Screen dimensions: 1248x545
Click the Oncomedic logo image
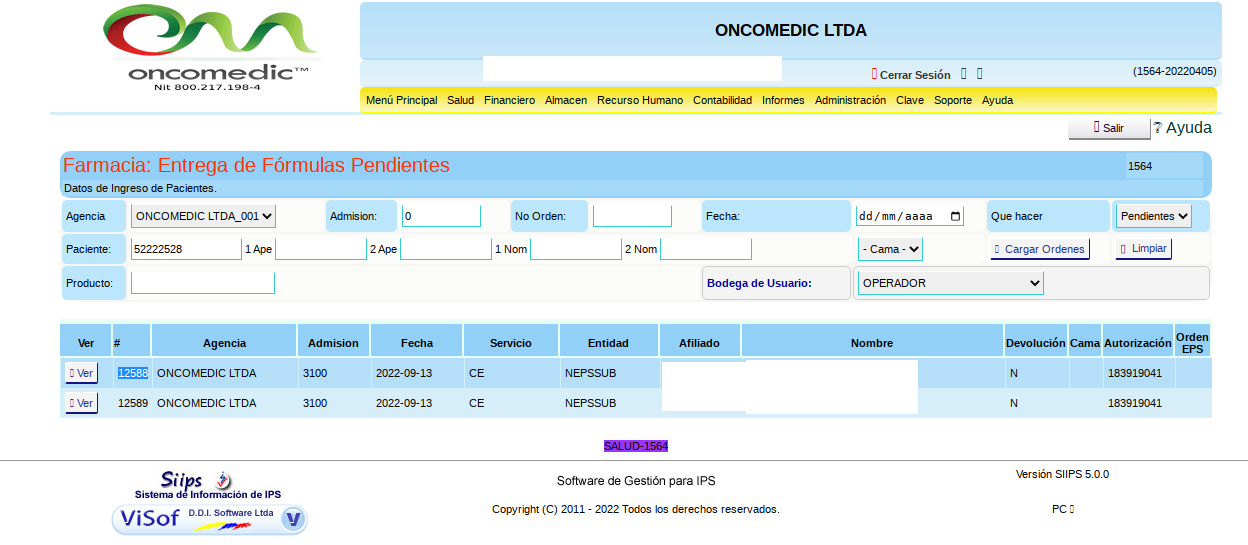point(212,48)
